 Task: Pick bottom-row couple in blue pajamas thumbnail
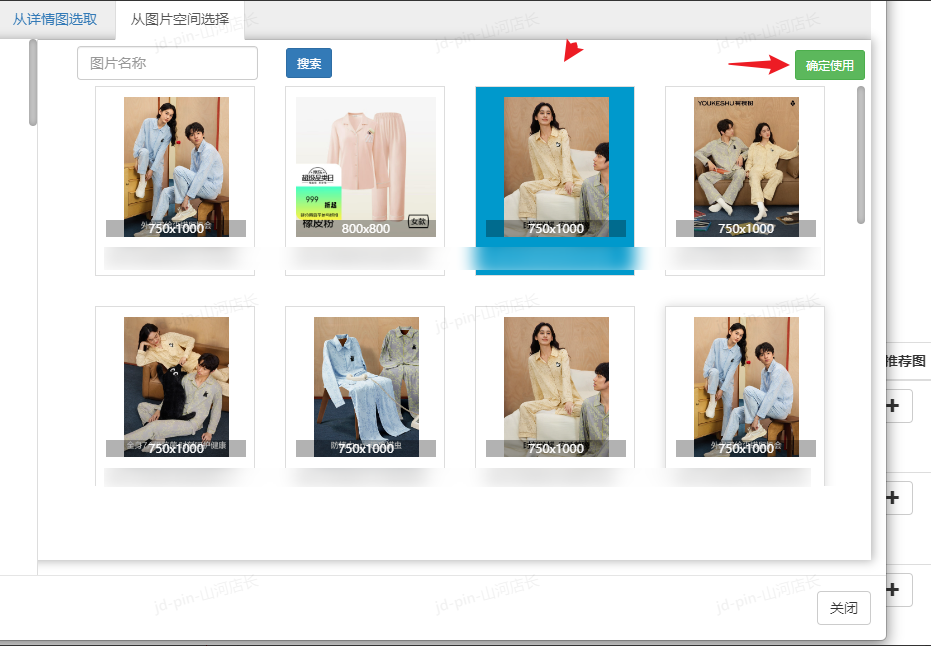point(745,387)
